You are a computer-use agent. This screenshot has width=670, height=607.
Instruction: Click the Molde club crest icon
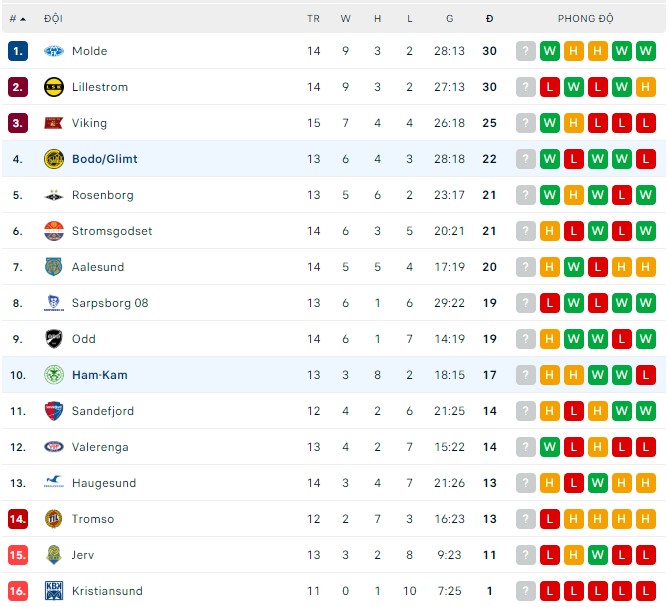tap(54, 51)
